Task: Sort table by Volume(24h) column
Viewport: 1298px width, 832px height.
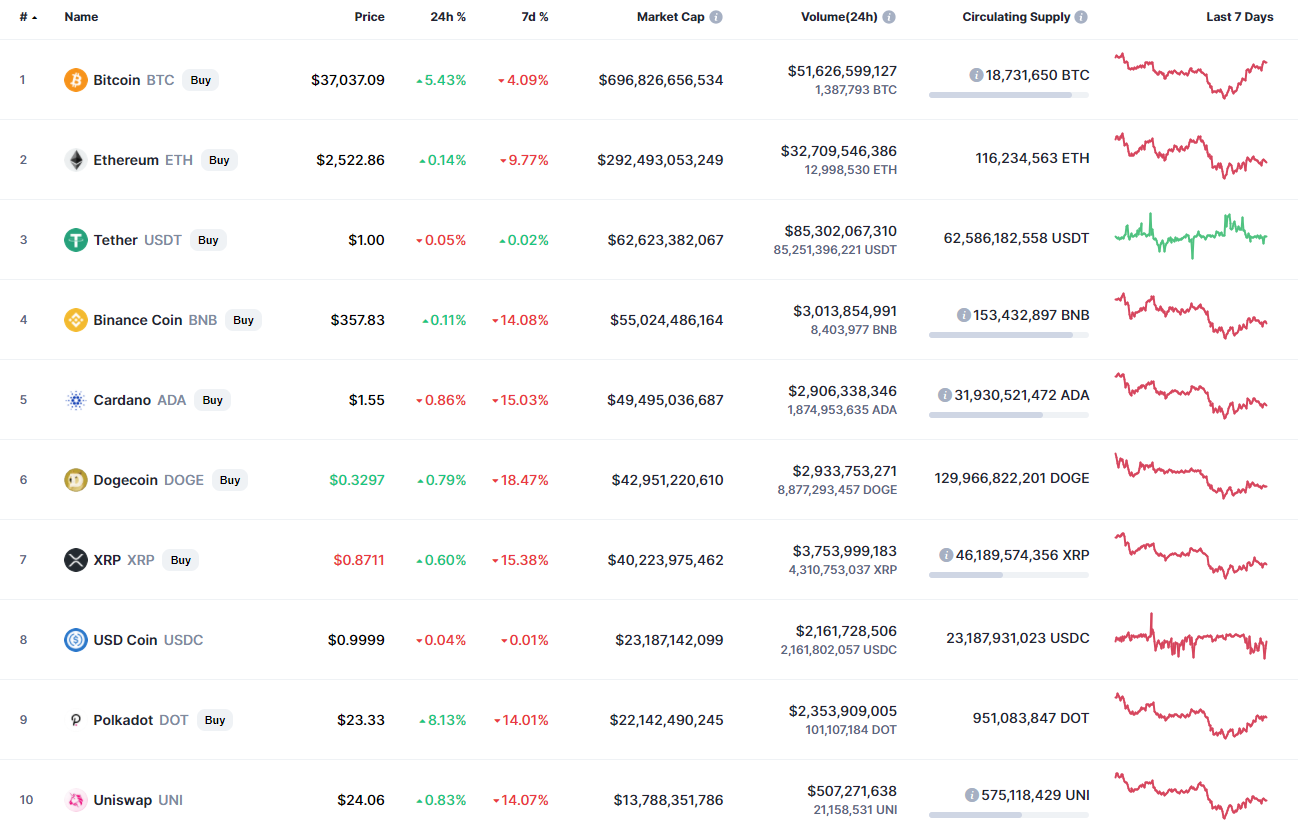Action: tap(839, 17)
